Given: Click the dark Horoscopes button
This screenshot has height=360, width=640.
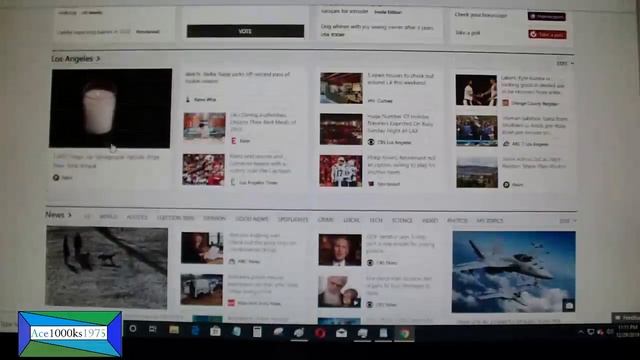Looking at the screenshot, I should click(547, 16).
